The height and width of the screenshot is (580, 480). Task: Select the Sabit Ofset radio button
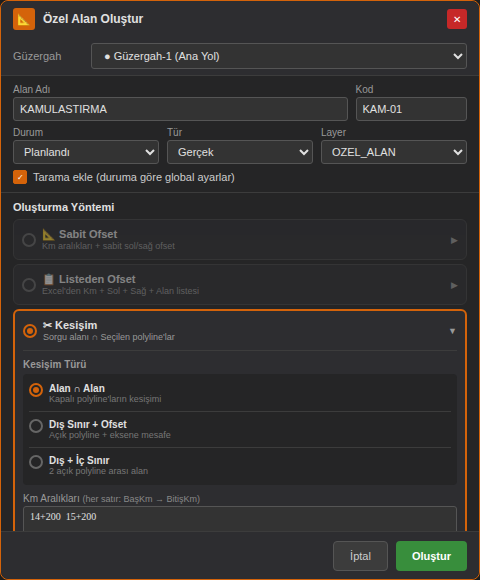point(29,240)
